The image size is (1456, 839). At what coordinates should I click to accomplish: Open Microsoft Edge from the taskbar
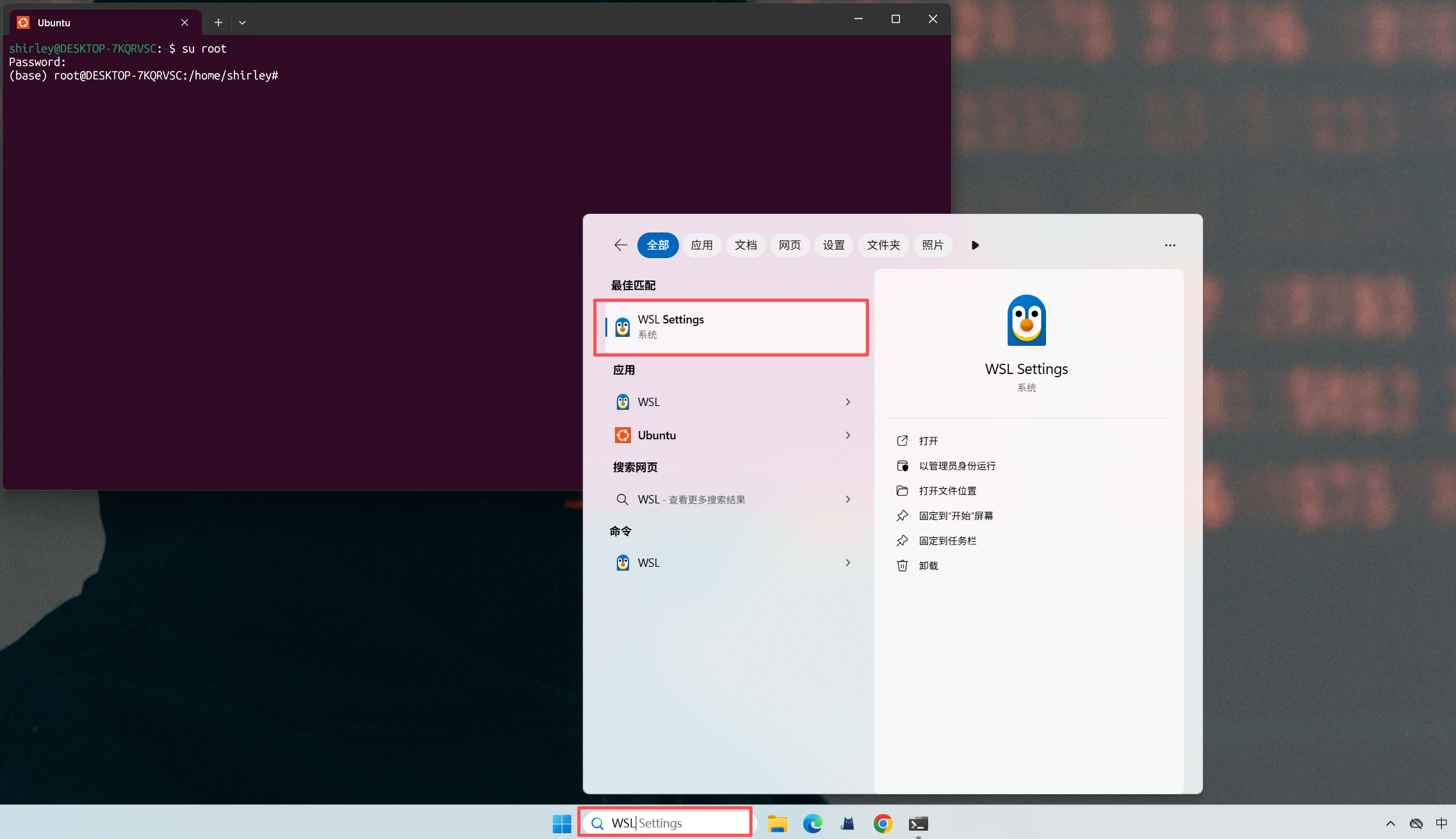(x=812, y=823)
